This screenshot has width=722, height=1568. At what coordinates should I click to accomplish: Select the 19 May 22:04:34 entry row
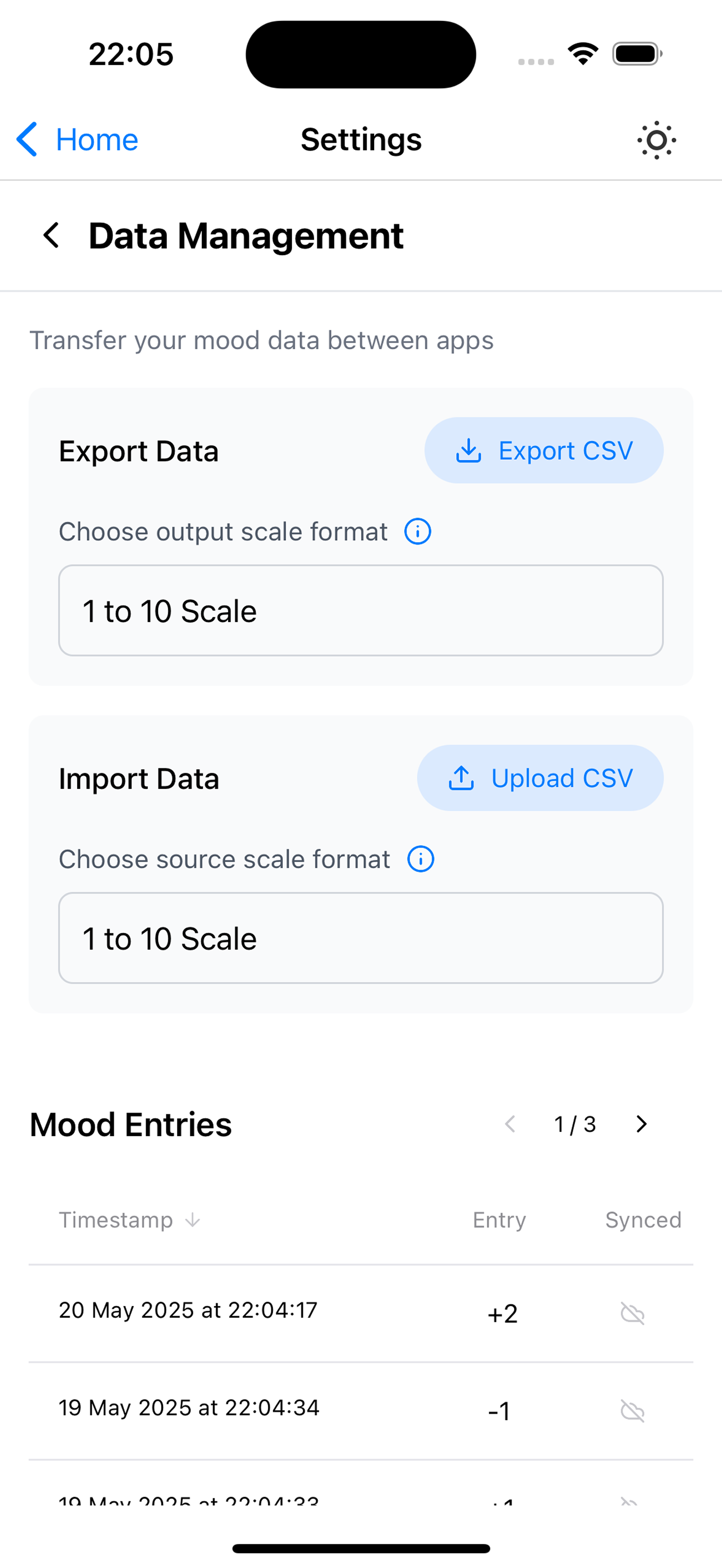click(189, 1408)
